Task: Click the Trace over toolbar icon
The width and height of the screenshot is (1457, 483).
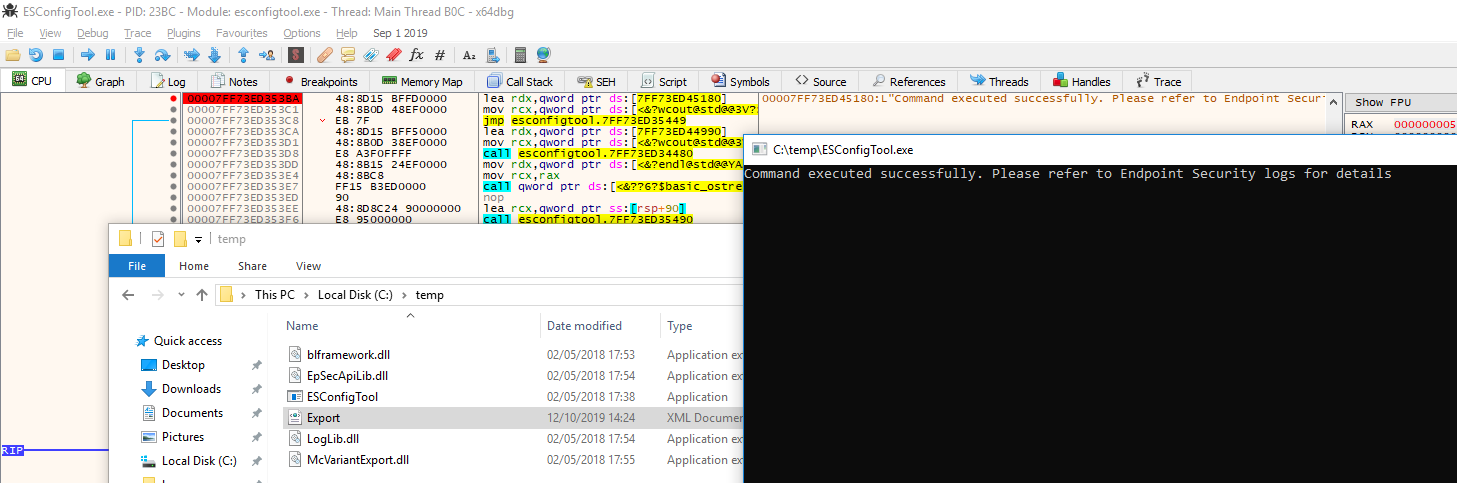Action: tap(214, 55)
